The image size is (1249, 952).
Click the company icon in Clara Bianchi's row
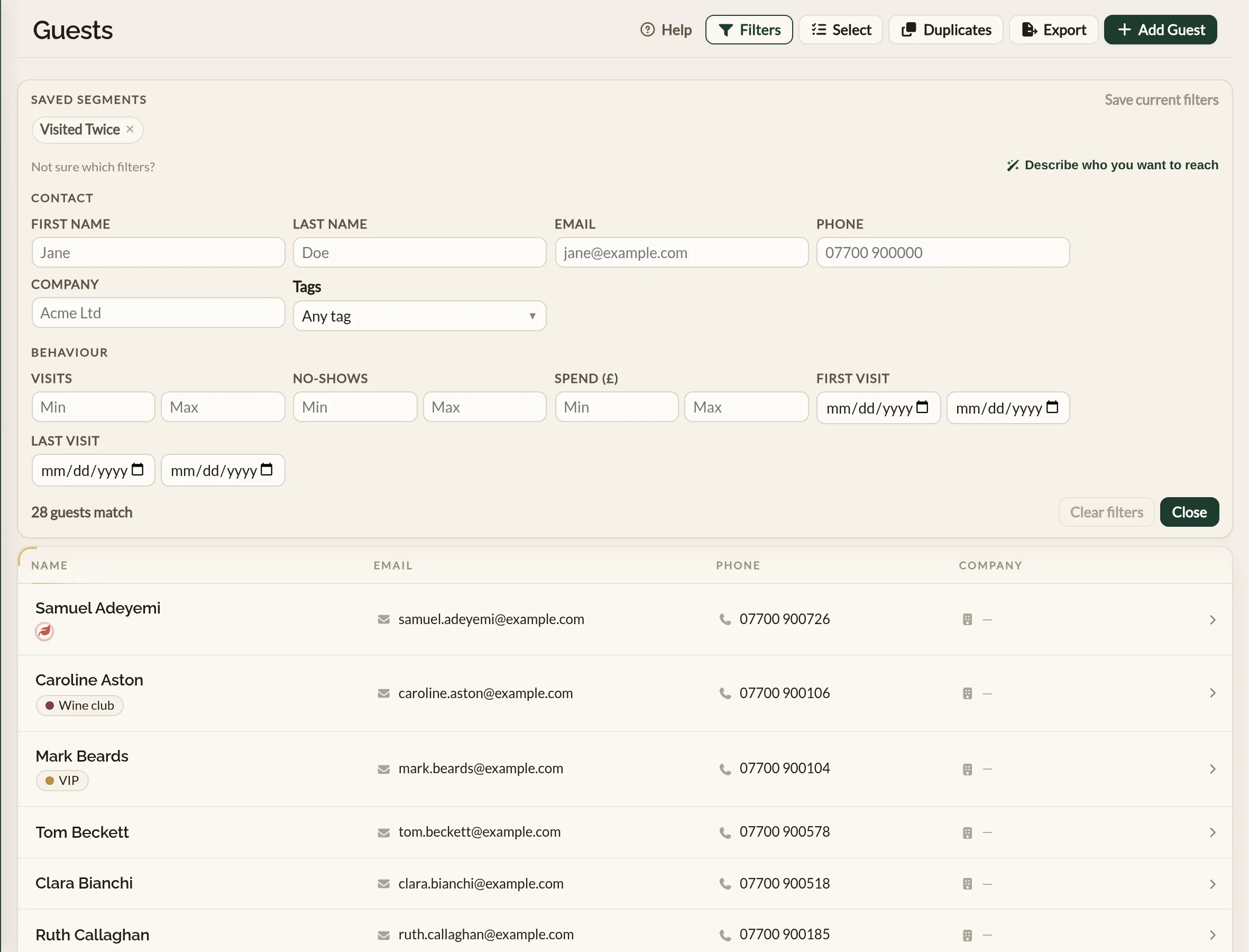point(967,883)
